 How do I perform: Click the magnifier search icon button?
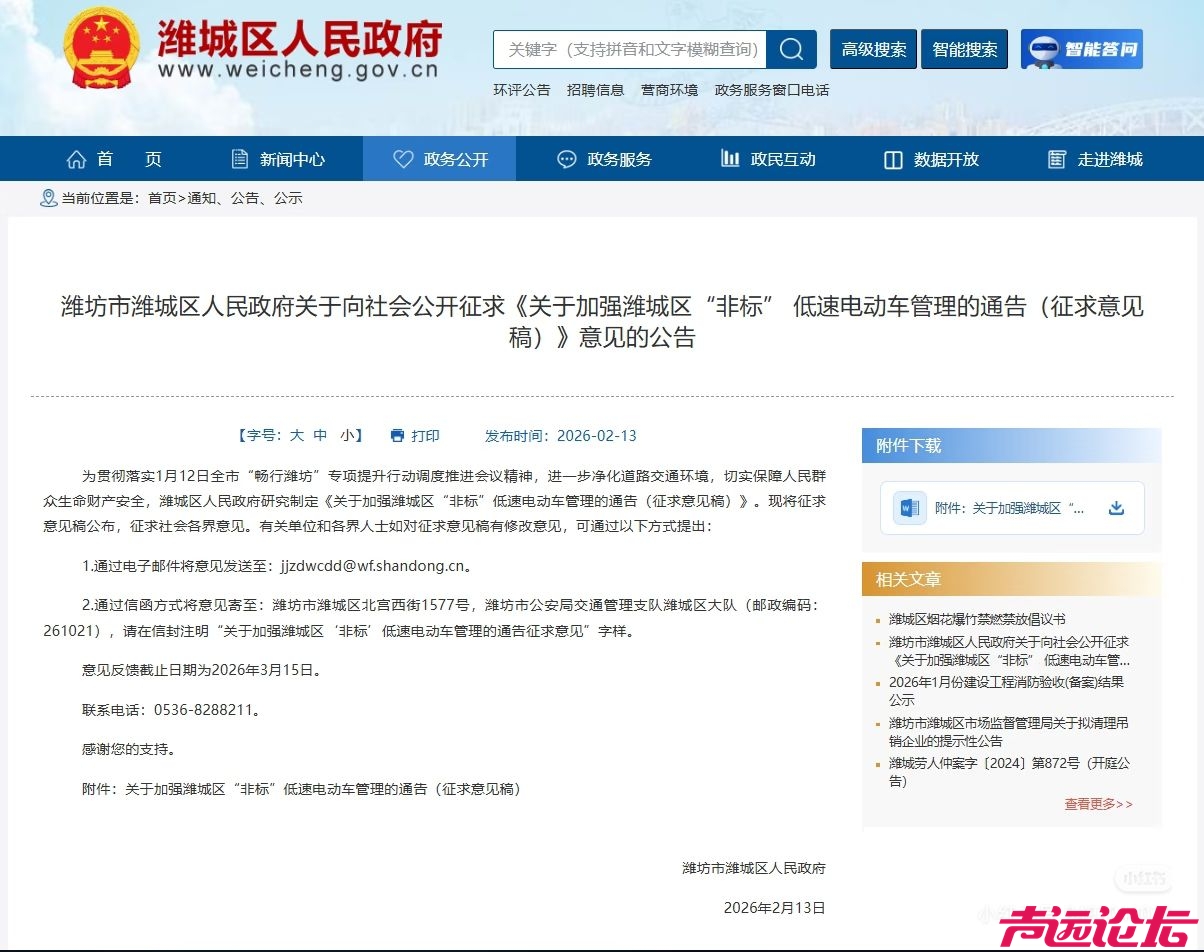click(x=791, y=49)
